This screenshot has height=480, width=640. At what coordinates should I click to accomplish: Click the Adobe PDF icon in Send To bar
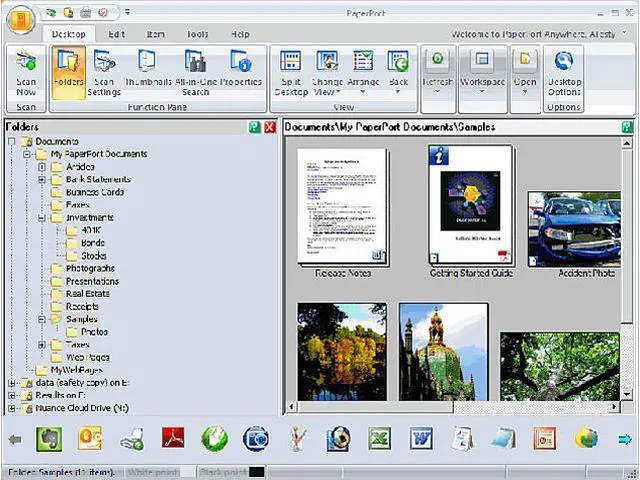click(174, 439)
